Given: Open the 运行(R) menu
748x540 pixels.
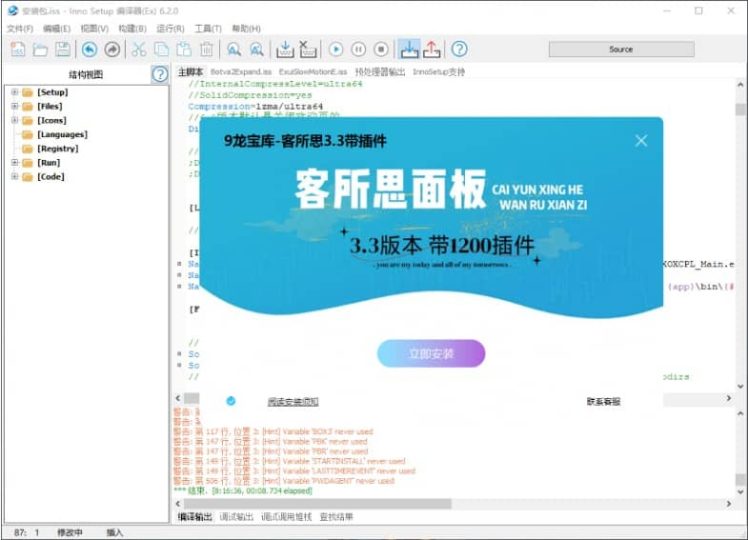Looking at the screenshot, I should (x=170, y=29).
